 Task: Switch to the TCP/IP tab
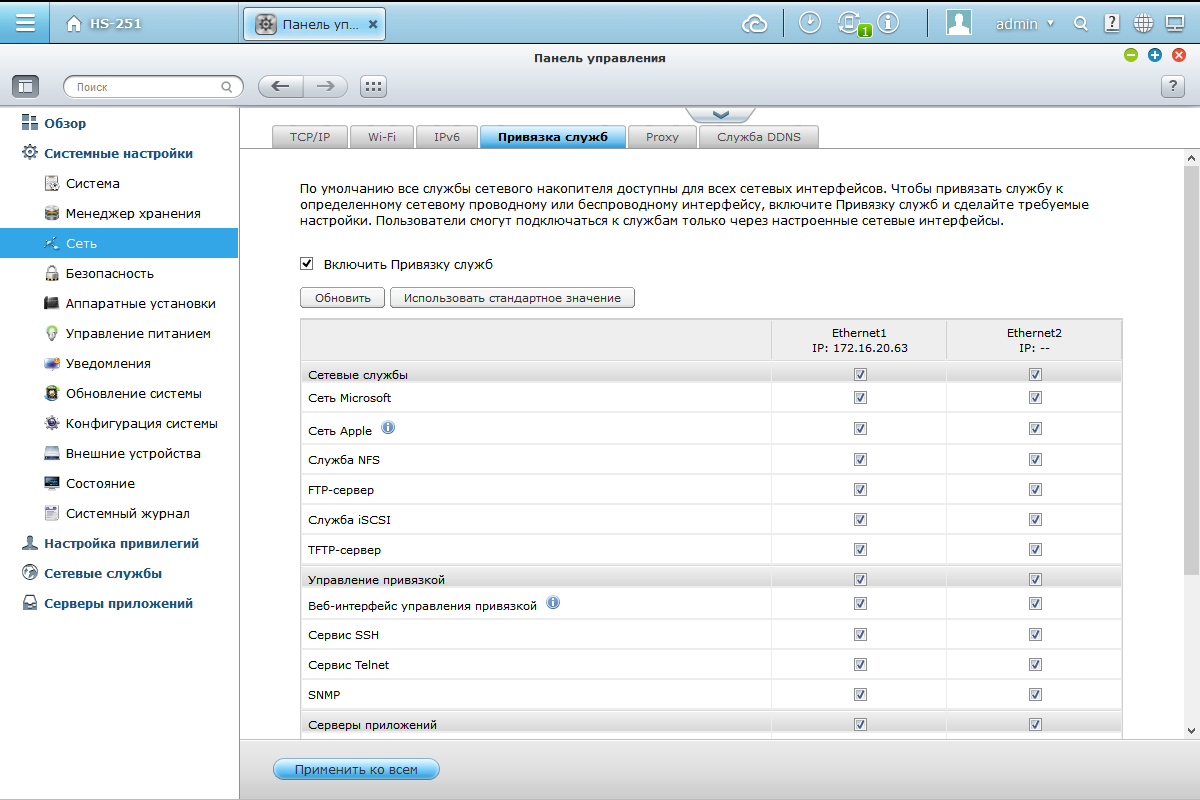pos(310,137)
